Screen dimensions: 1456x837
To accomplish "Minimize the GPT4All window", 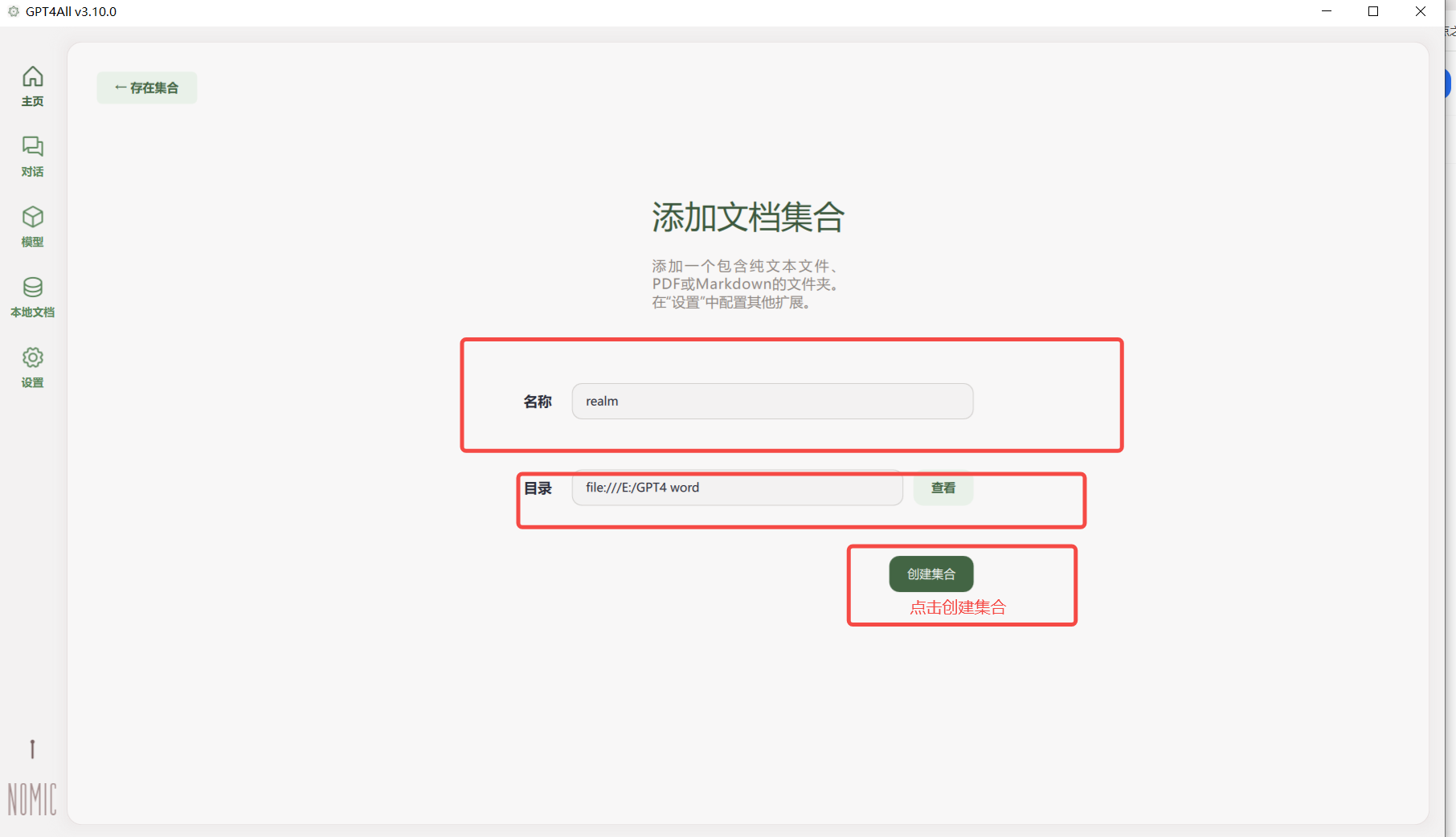I will tap(1326, 11).
